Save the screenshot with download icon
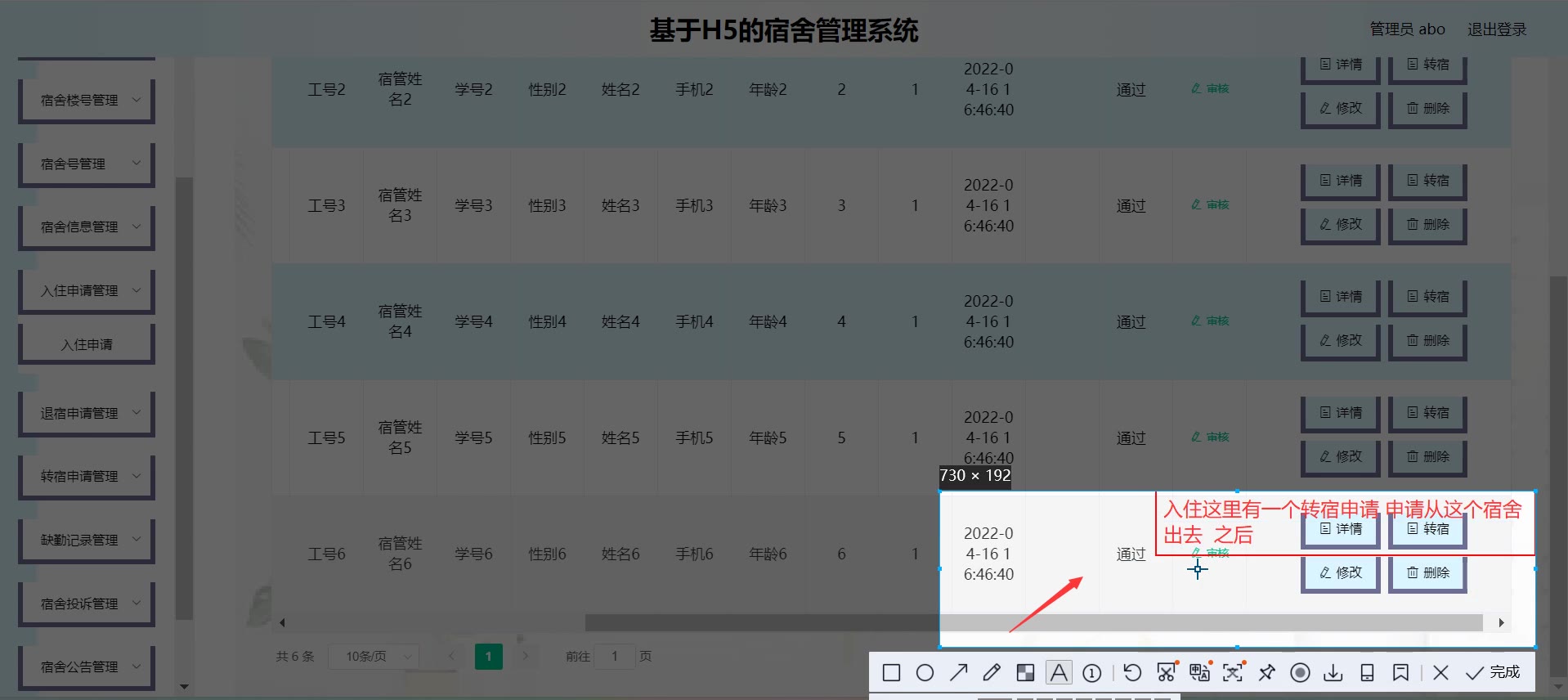 (1333, 673)
